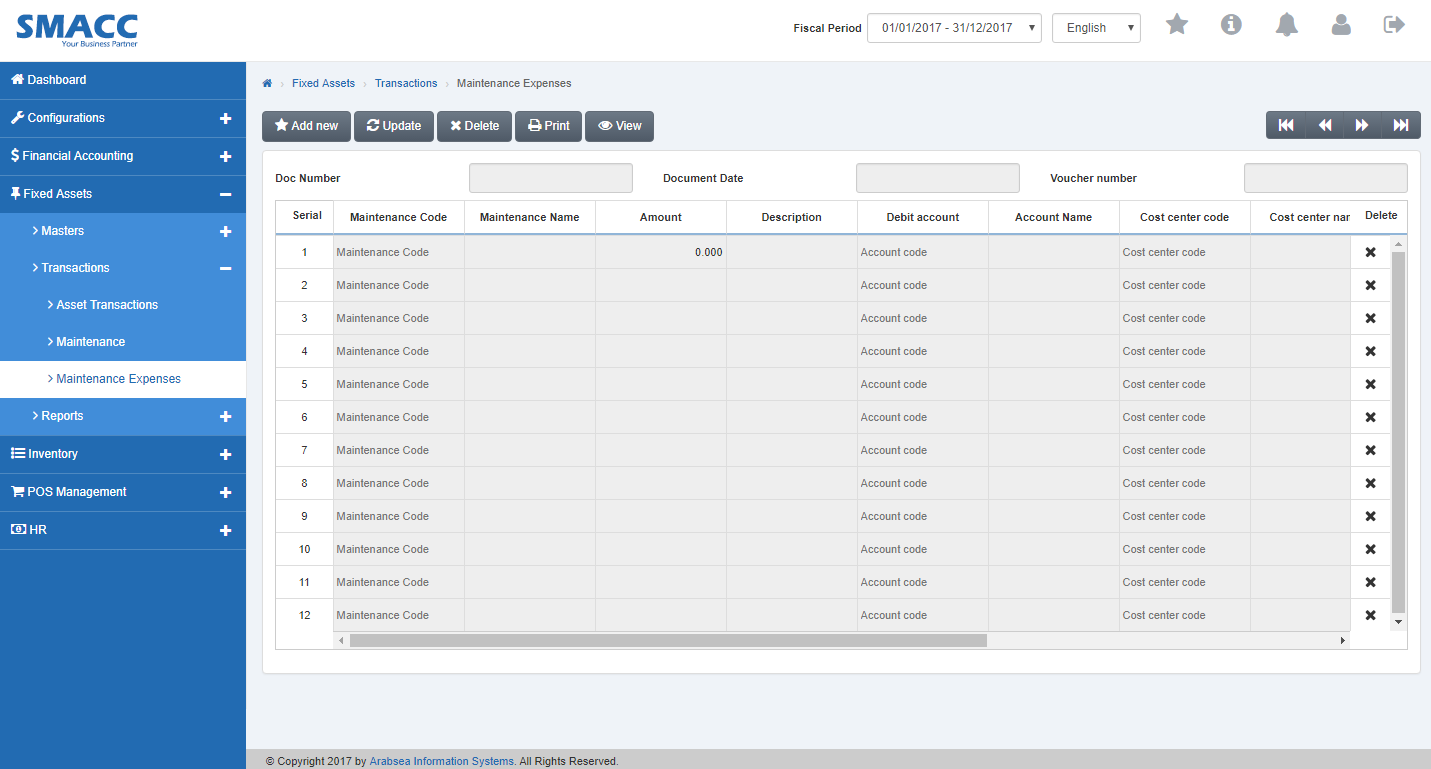
Task: Navigate to previous record with rewind icon
Action: pyautogui.click(x=1324, y=125)
